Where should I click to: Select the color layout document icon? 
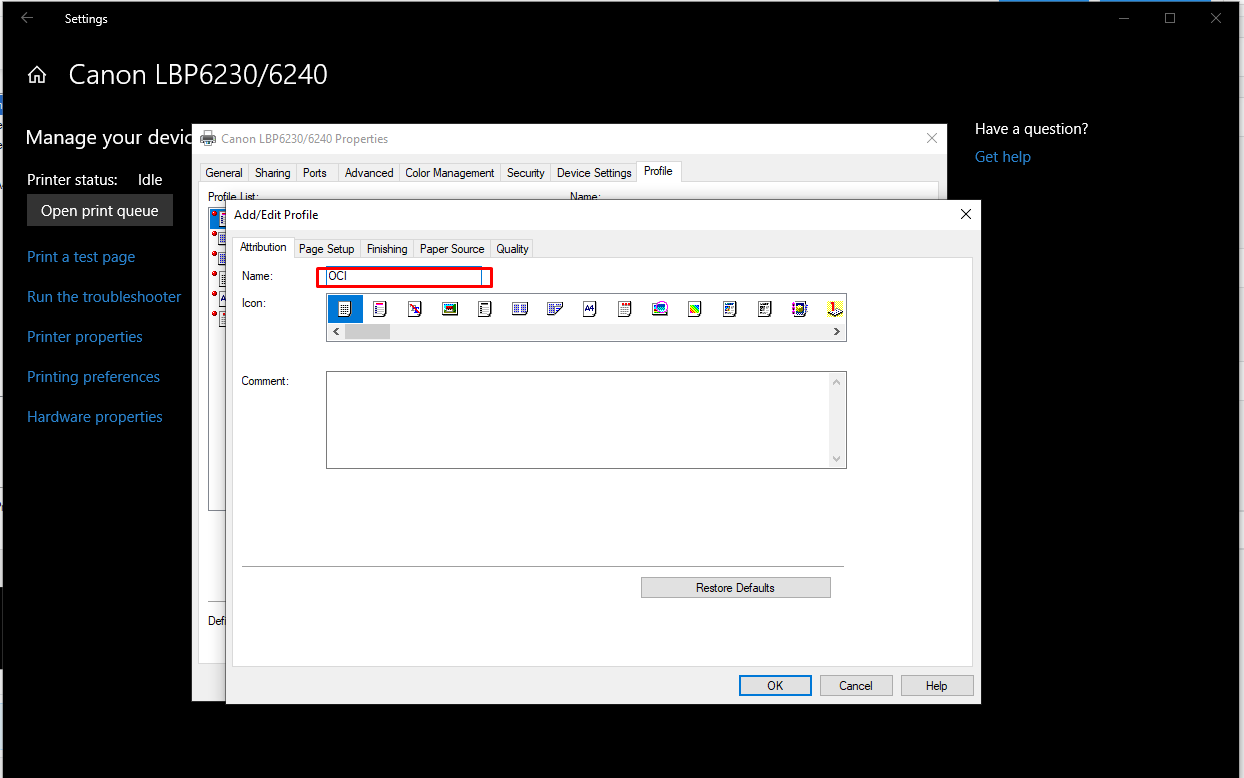point(730,309)
